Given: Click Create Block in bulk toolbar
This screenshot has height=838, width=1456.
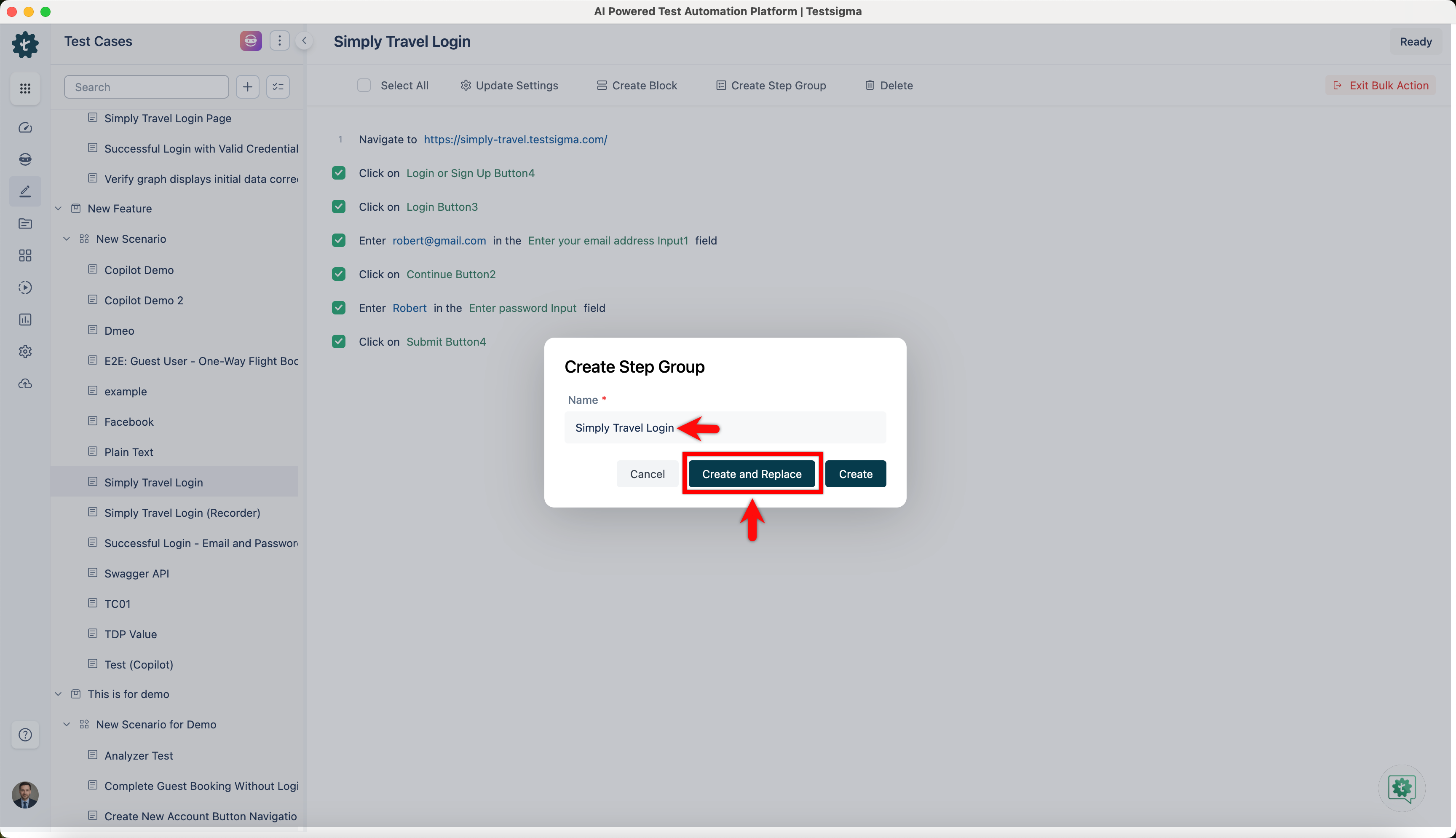Looking at the screenshot, I should (x=637, y=85).
